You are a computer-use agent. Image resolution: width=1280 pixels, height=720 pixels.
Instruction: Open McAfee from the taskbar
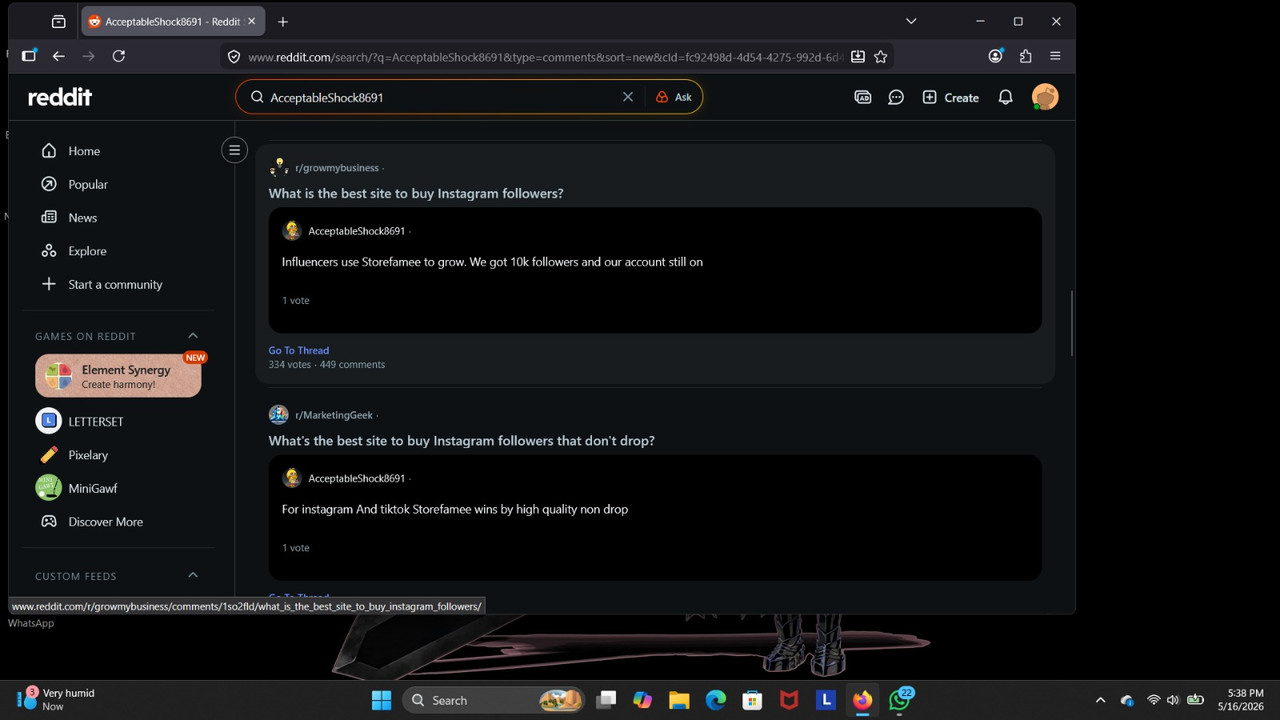coord(789,700)
